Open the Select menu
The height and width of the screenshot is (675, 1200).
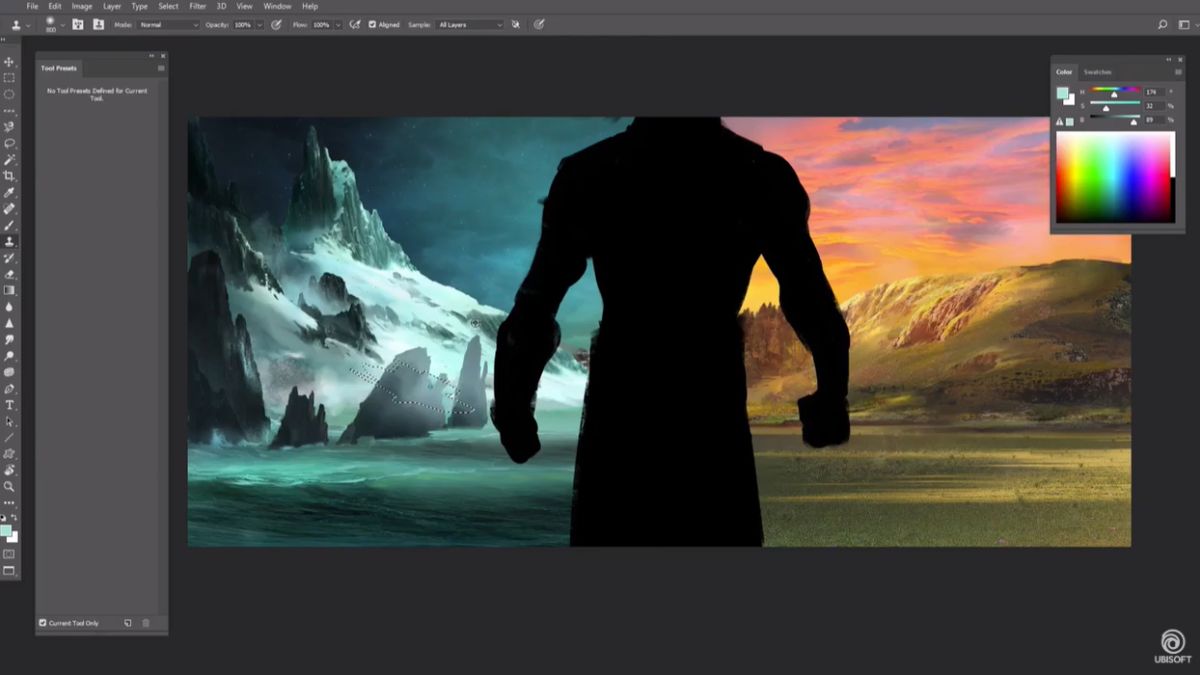(x=168, y=6)
